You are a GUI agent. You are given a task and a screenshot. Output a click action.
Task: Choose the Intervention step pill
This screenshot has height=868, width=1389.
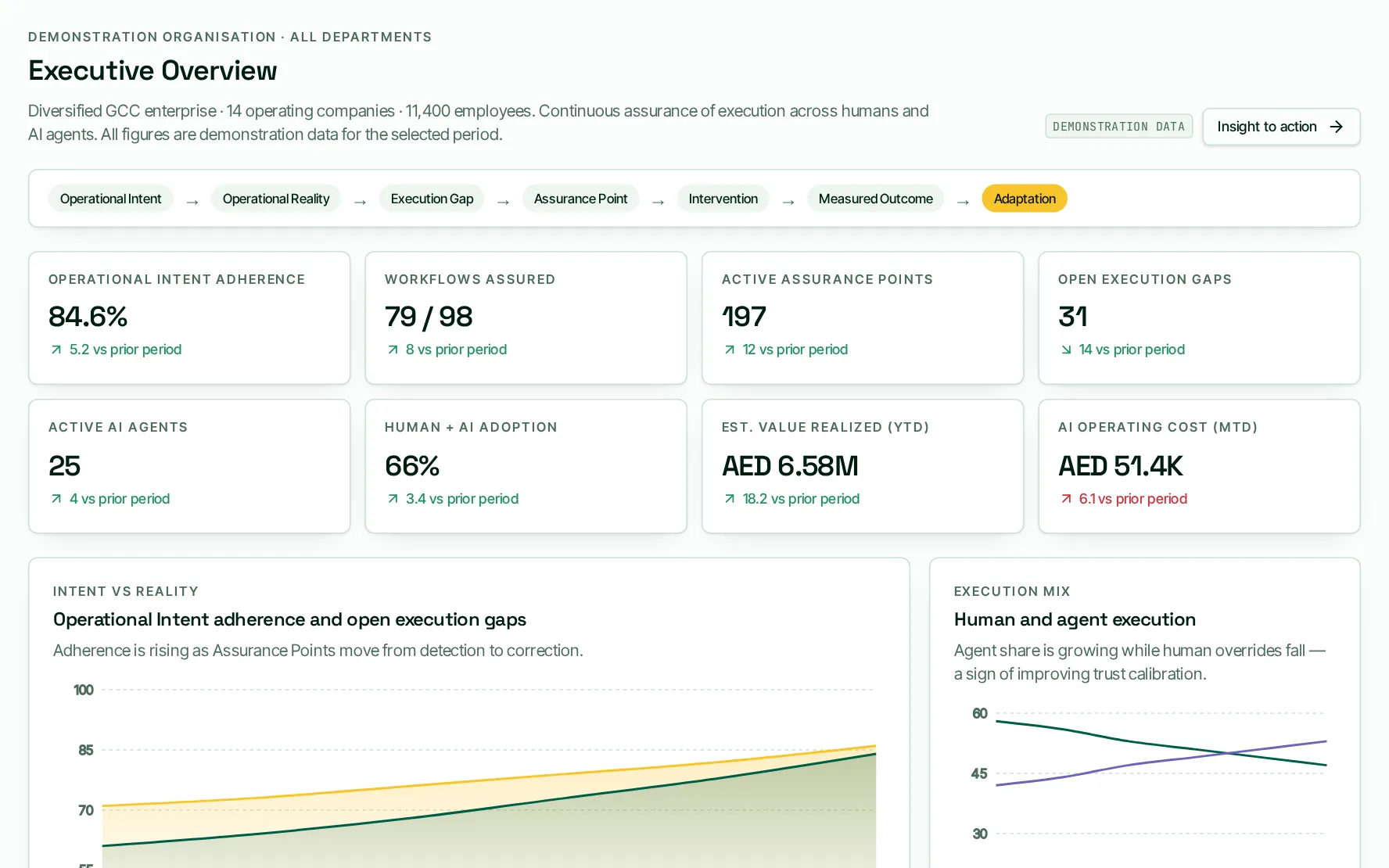[723, 199]
